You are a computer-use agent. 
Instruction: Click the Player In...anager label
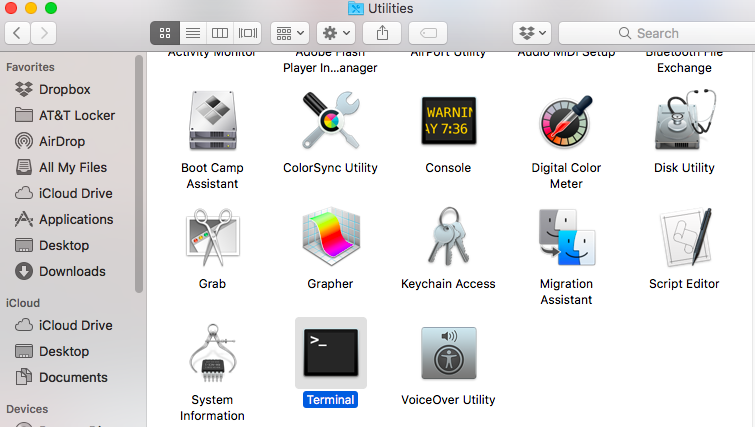(x=330, y=68)
